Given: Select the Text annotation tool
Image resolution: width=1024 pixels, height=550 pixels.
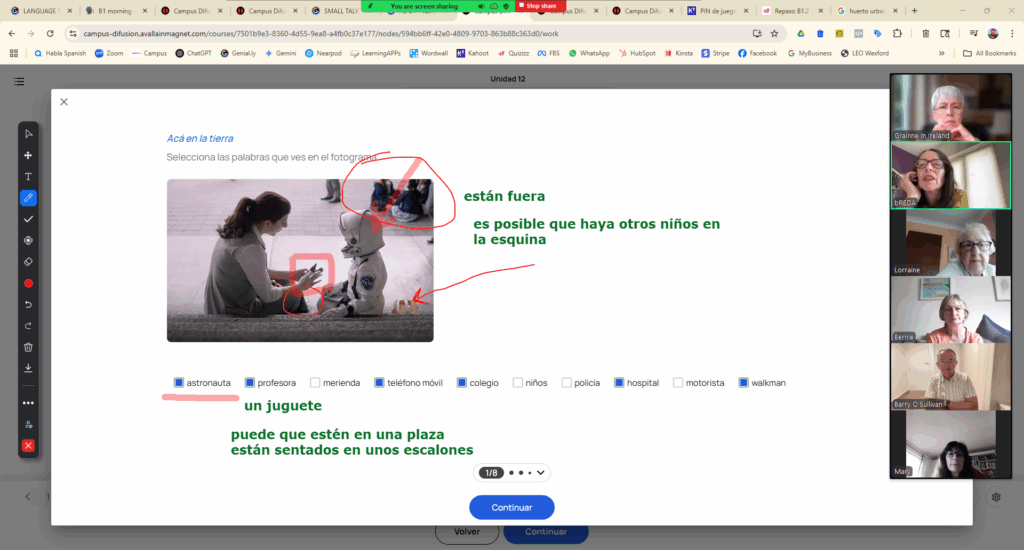Looking at the screenshot, I should (28, 176).
